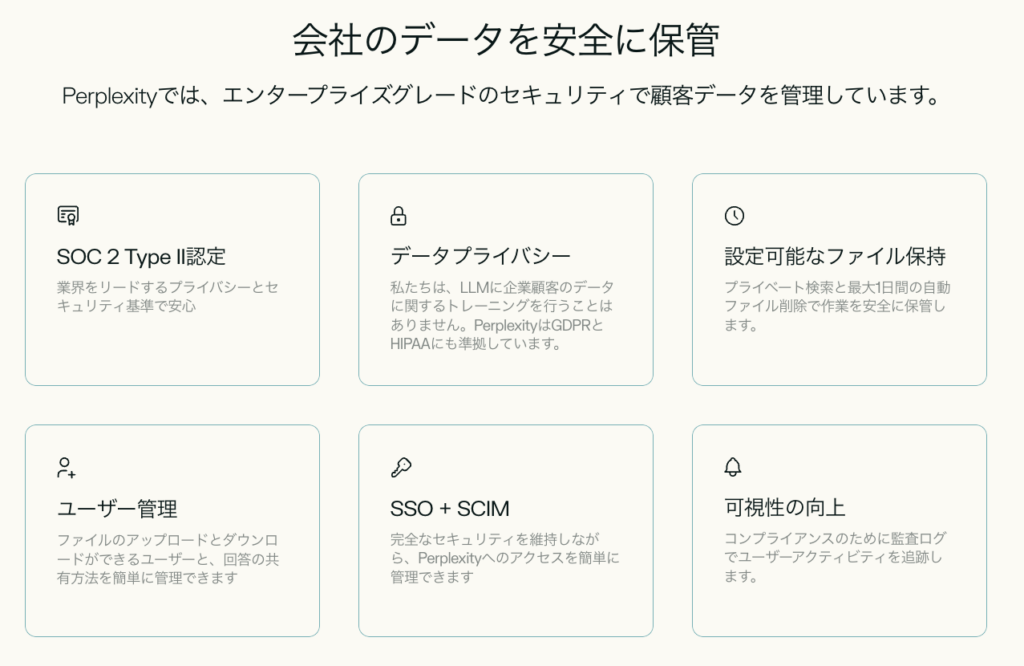Click the GDPR and HIPAA compliance description
The width and height of the screenshot is (1024, 666).
500,316
